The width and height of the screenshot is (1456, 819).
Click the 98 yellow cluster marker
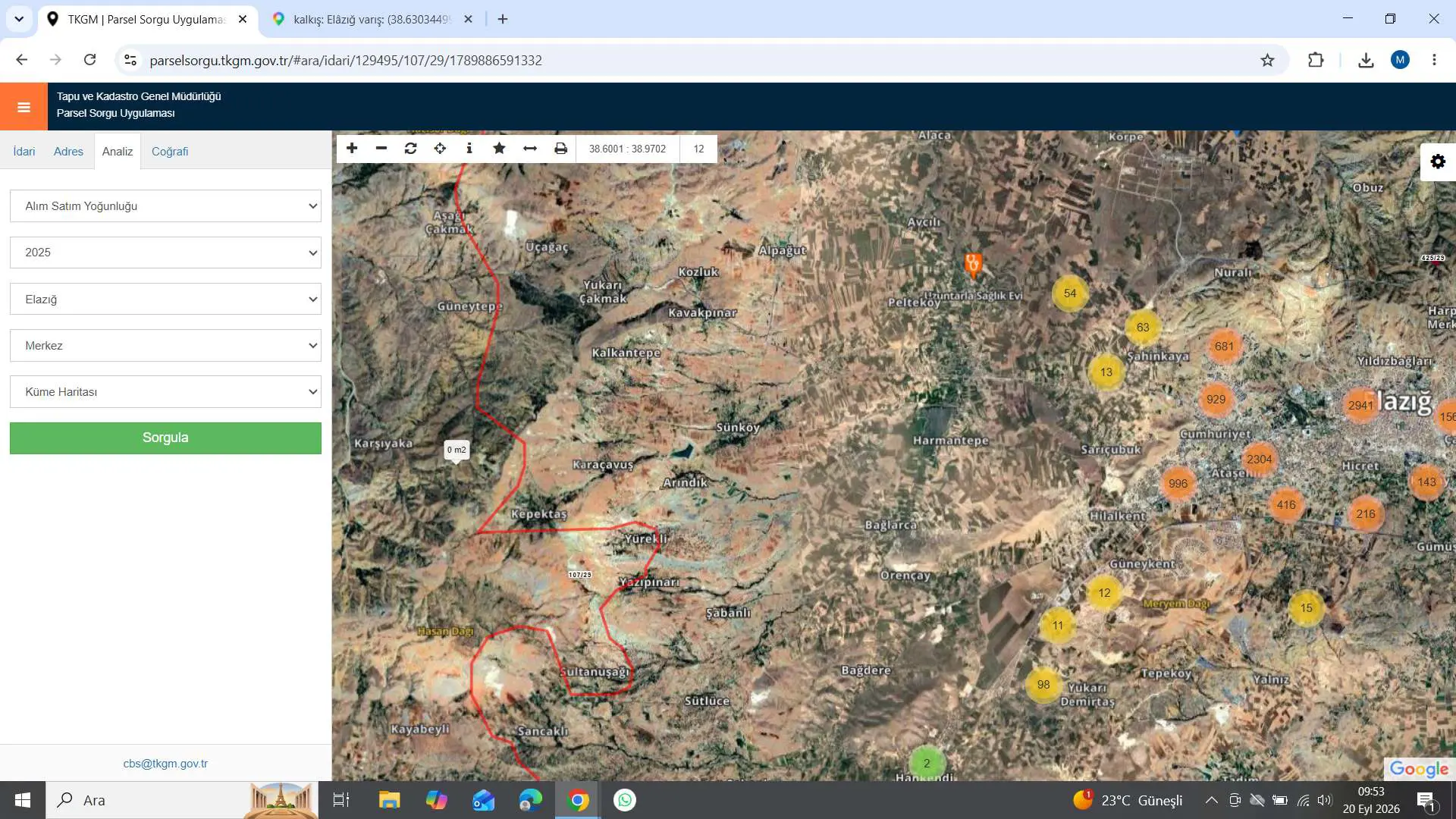pos(1043,685)
